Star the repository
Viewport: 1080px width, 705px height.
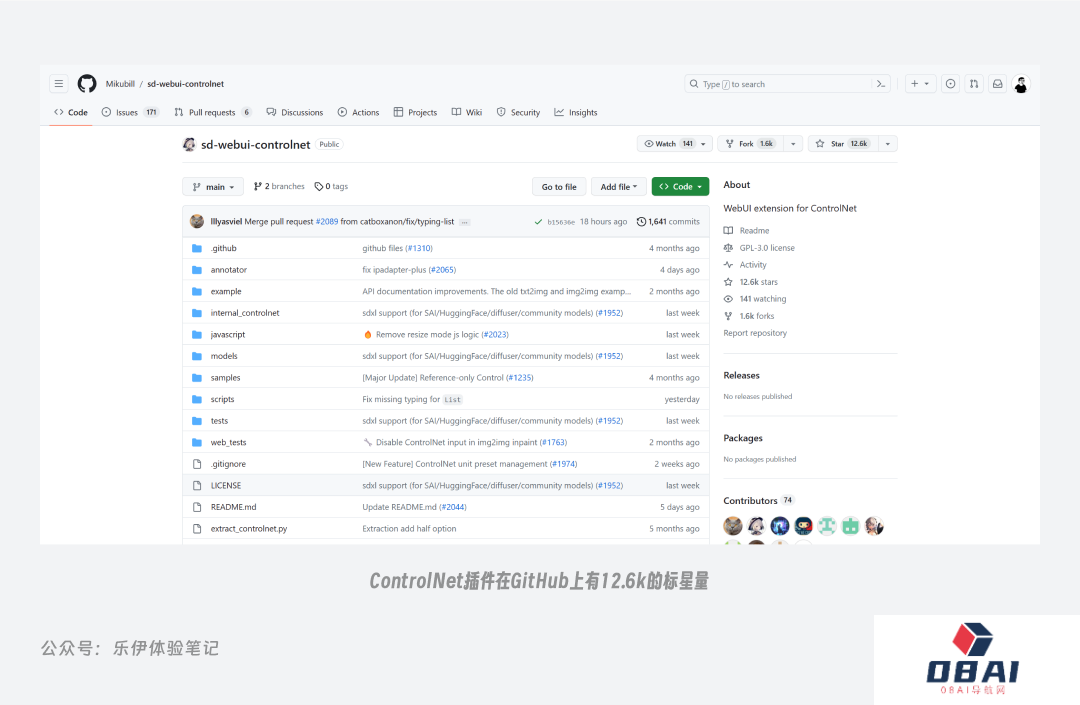coord(843,144)
